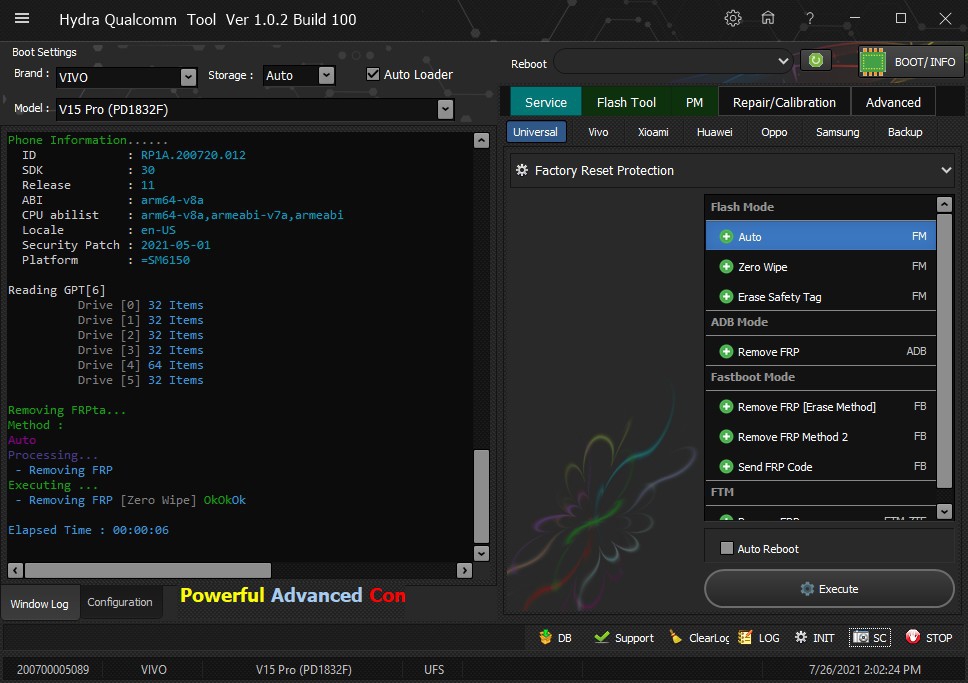Open the DB database button

click(555, 637)
